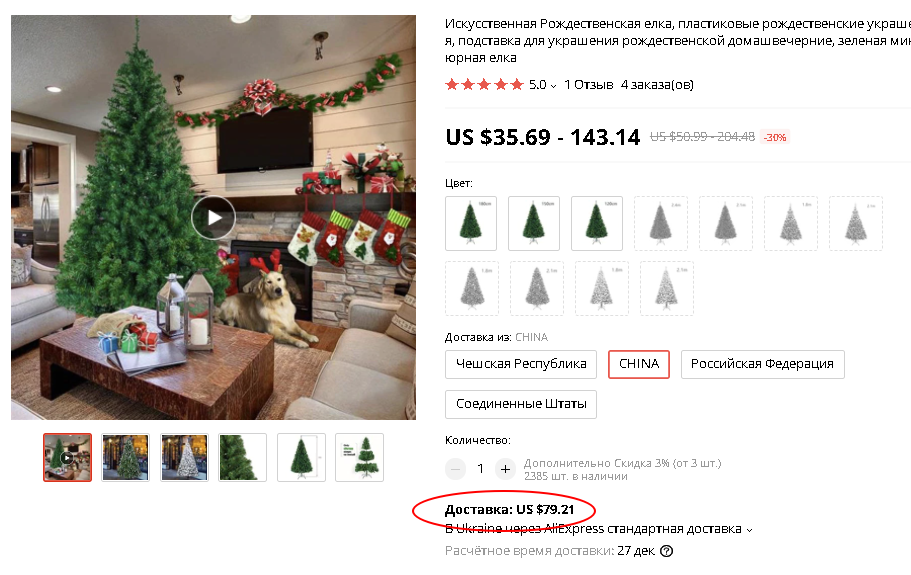
Task: Show the white snowy tree thumbnail
Action: pos(184,458)
